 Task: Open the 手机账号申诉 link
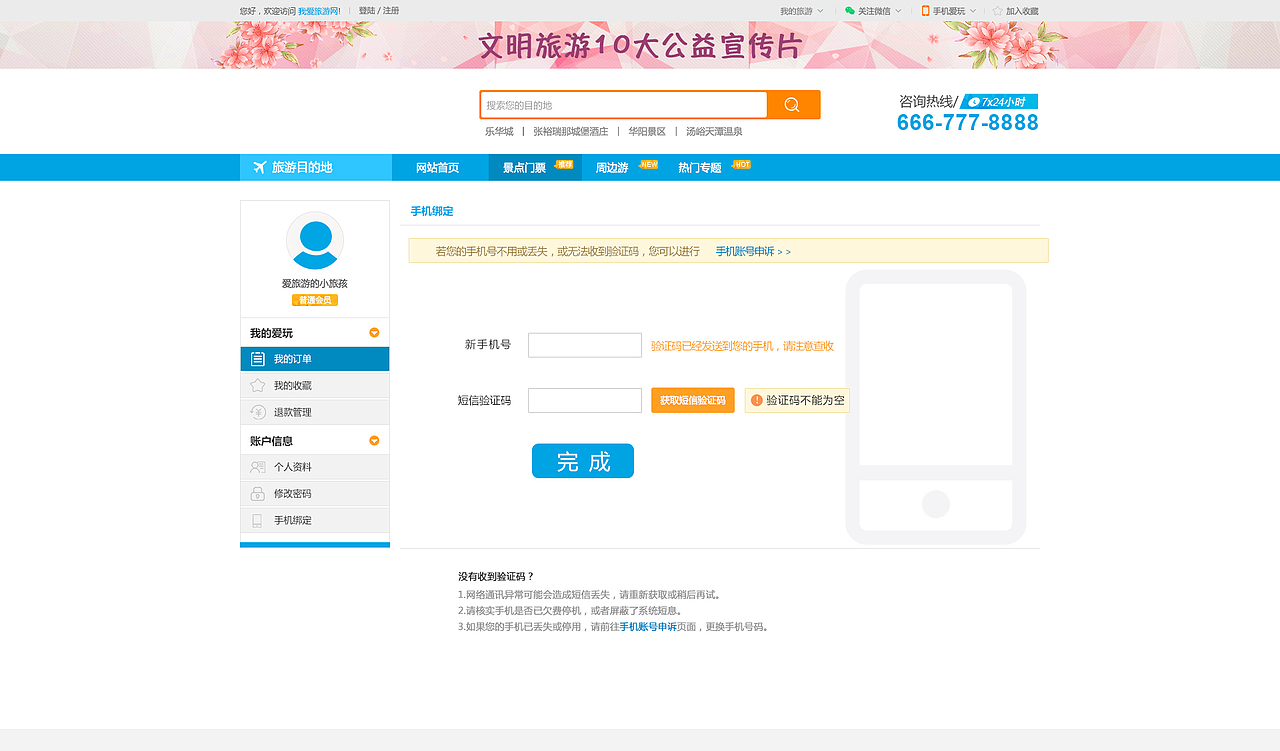(748, 251)
